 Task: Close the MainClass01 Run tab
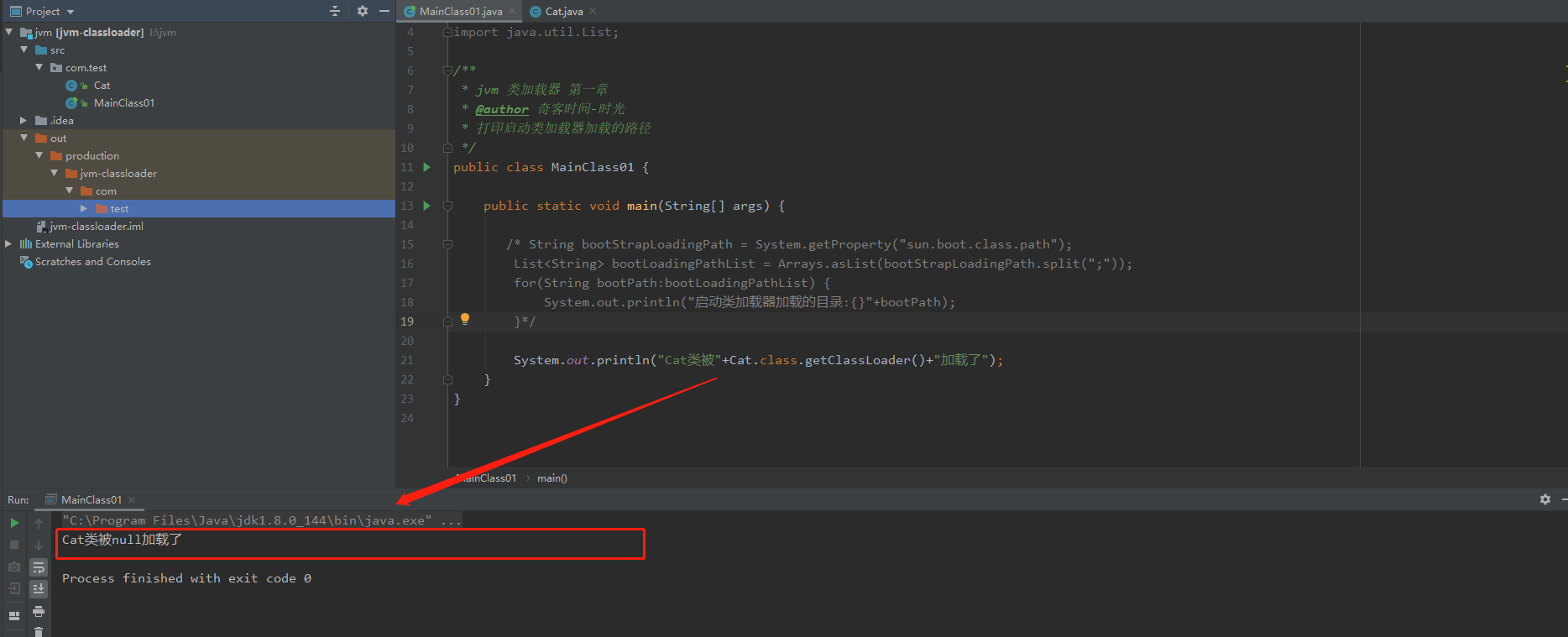pos(132,499)
